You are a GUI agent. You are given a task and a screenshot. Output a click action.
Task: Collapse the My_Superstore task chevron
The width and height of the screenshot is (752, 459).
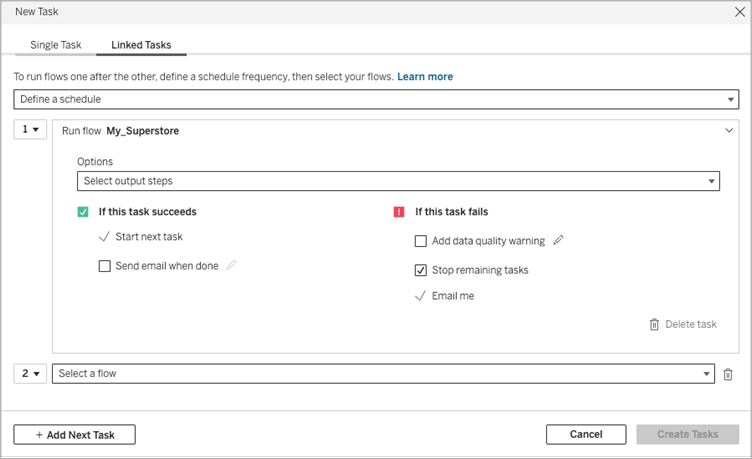click(729, 130)
